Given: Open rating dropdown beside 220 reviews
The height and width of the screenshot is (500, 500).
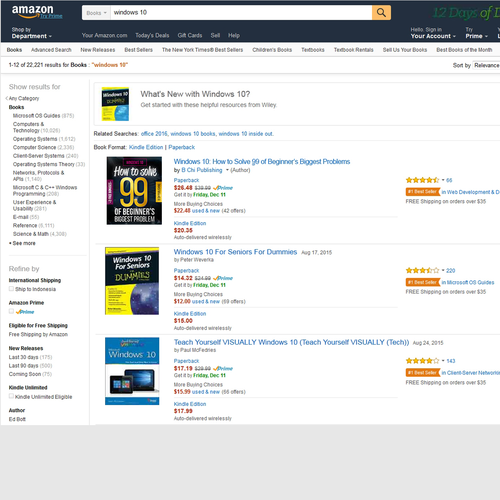Looking at the screenshot, I should [x=443, y=271].
